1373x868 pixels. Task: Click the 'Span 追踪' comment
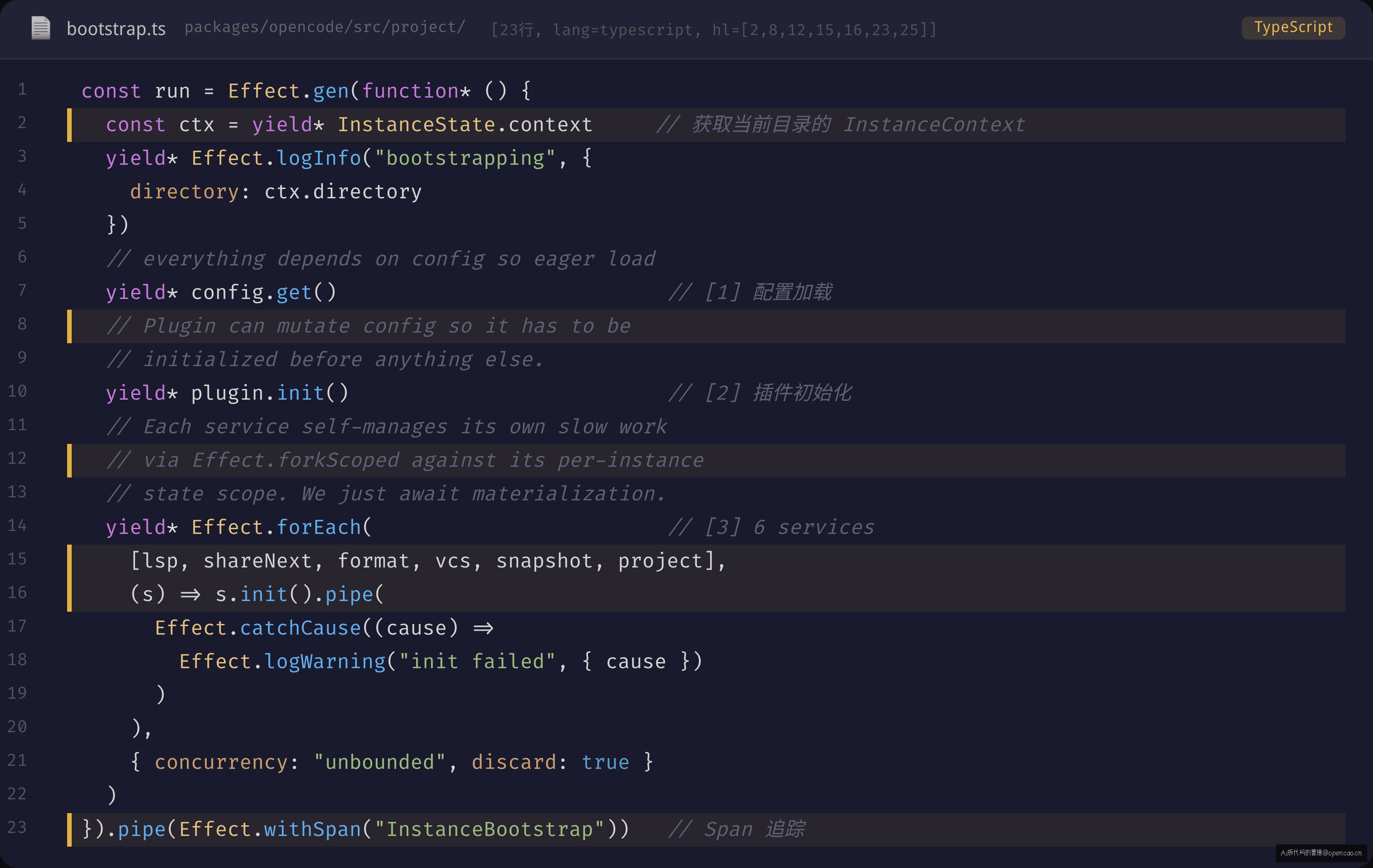click(x=737, y=829)
